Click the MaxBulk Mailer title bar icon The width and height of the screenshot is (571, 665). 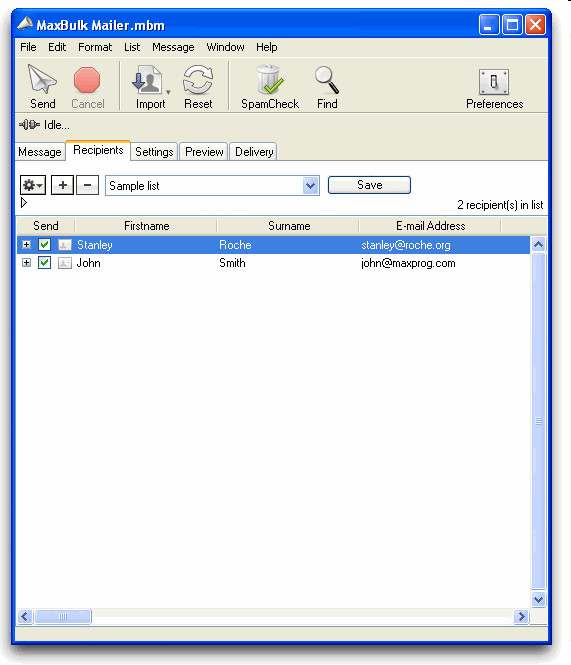25,24
